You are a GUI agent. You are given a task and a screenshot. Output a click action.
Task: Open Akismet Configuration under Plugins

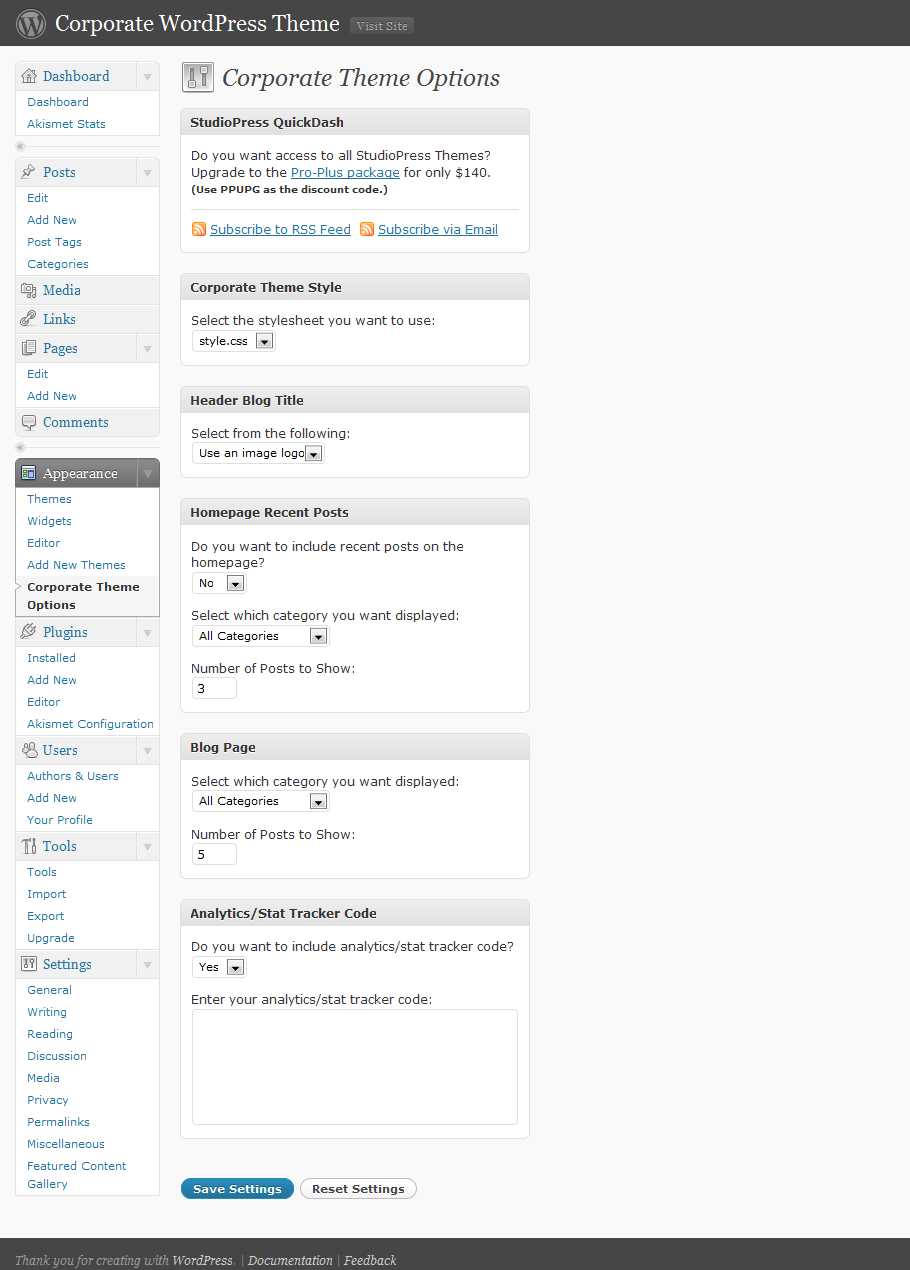pyautogui.click(x=90, y=724)
